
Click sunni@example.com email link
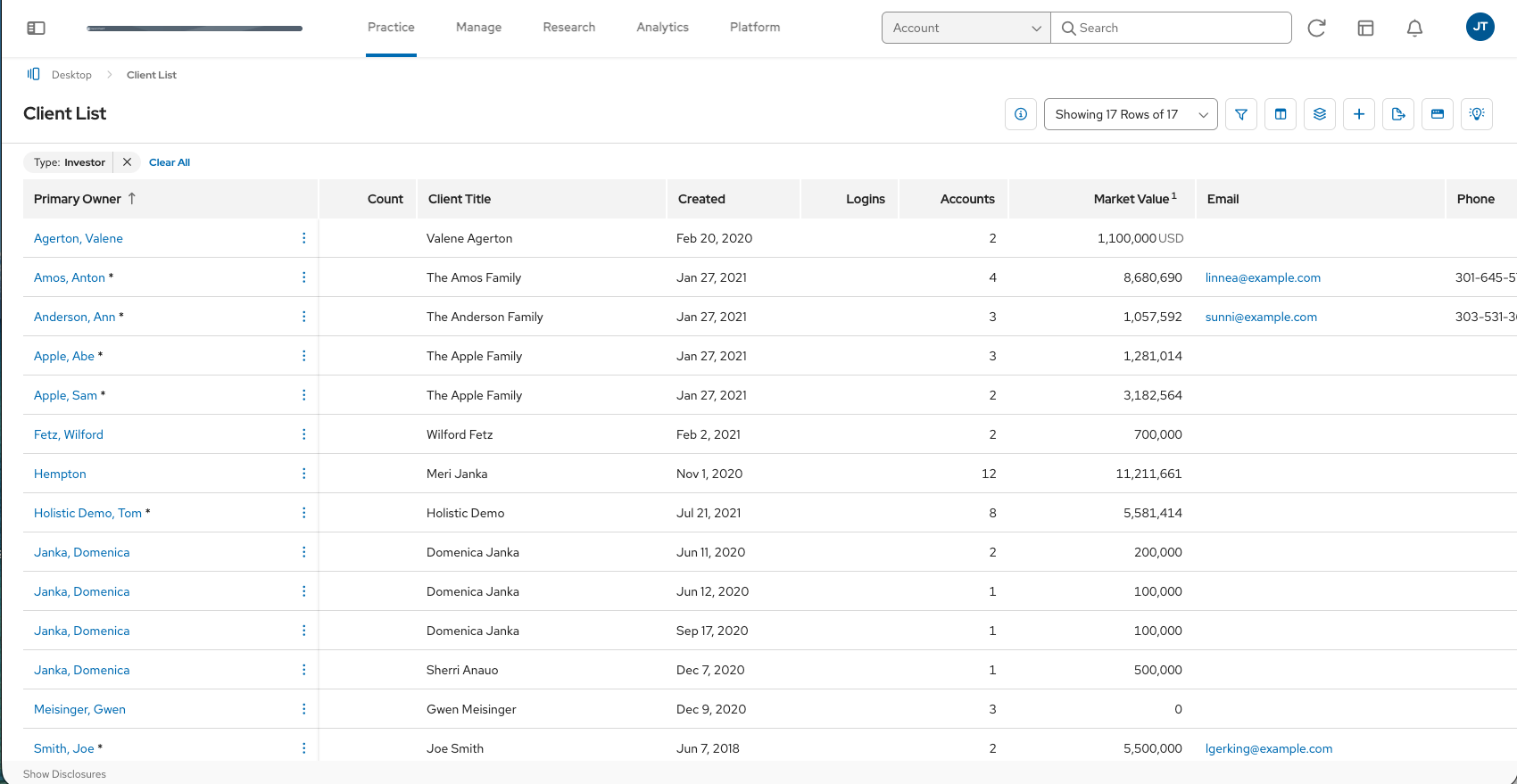coord(1261,317)
